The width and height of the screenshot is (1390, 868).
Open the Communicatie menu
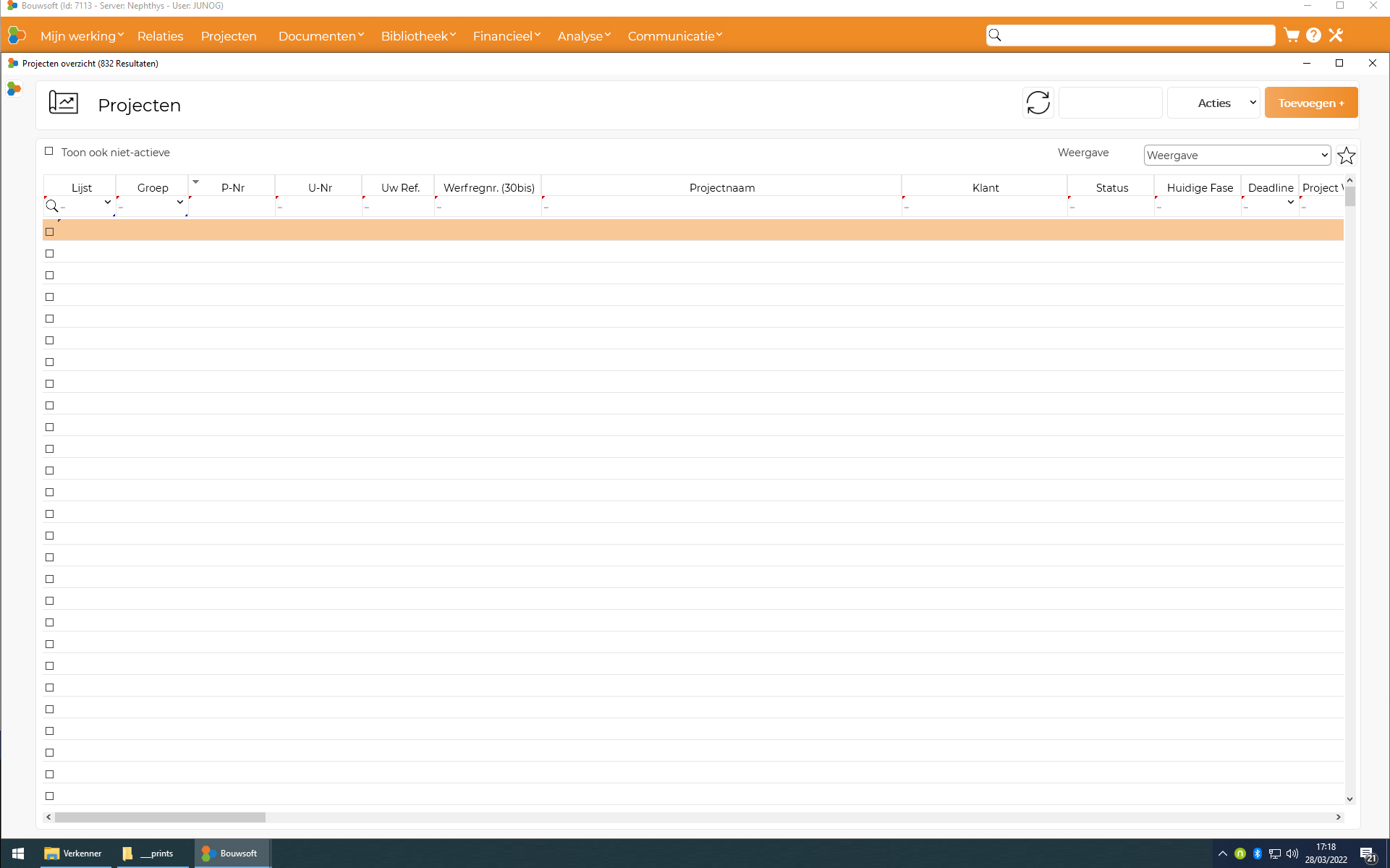(674, 35)
